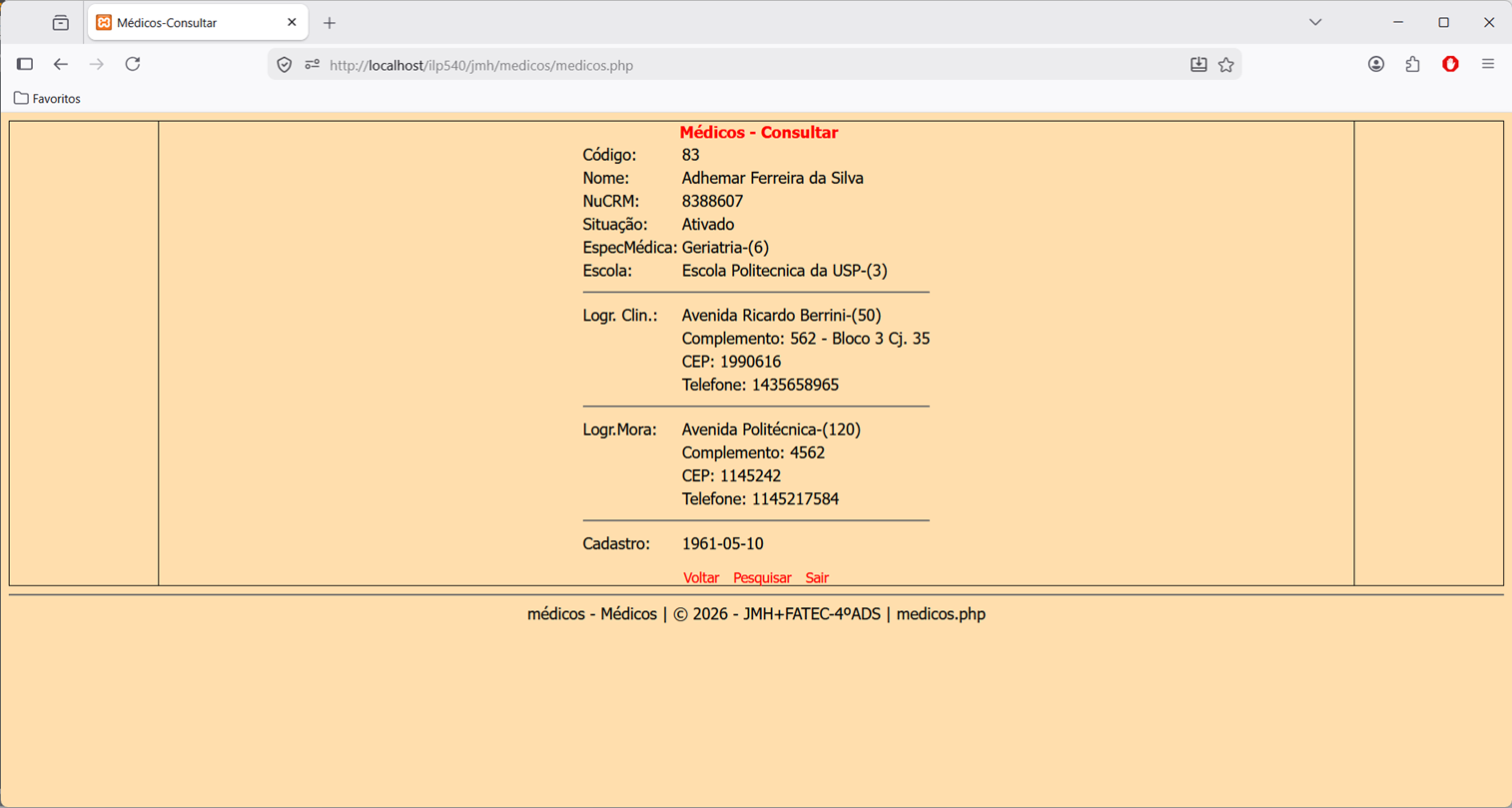Click the forward navigation arrow
This screenshot has height=808, width=1512.
coord(97,64)
